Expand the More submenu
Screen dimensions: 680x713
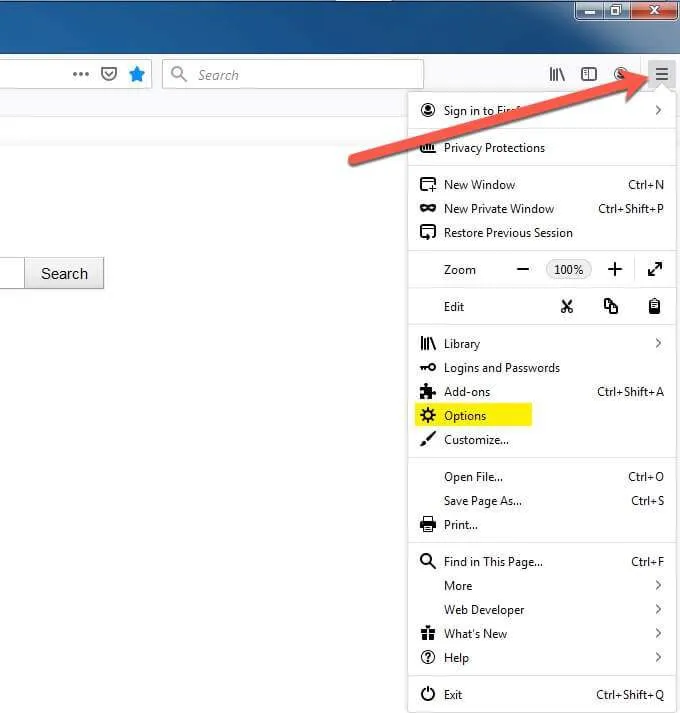pos(541,586)
